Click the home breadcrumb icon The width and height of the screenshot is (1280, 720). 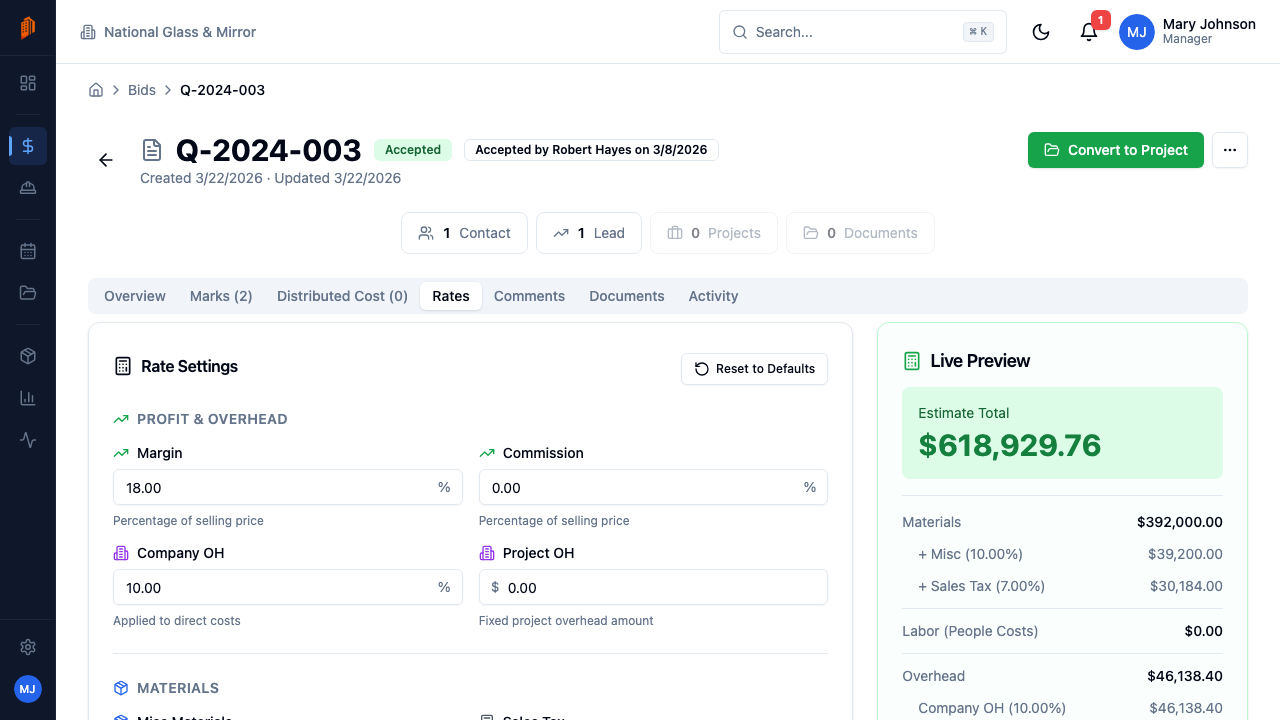(x=96, y=90)
